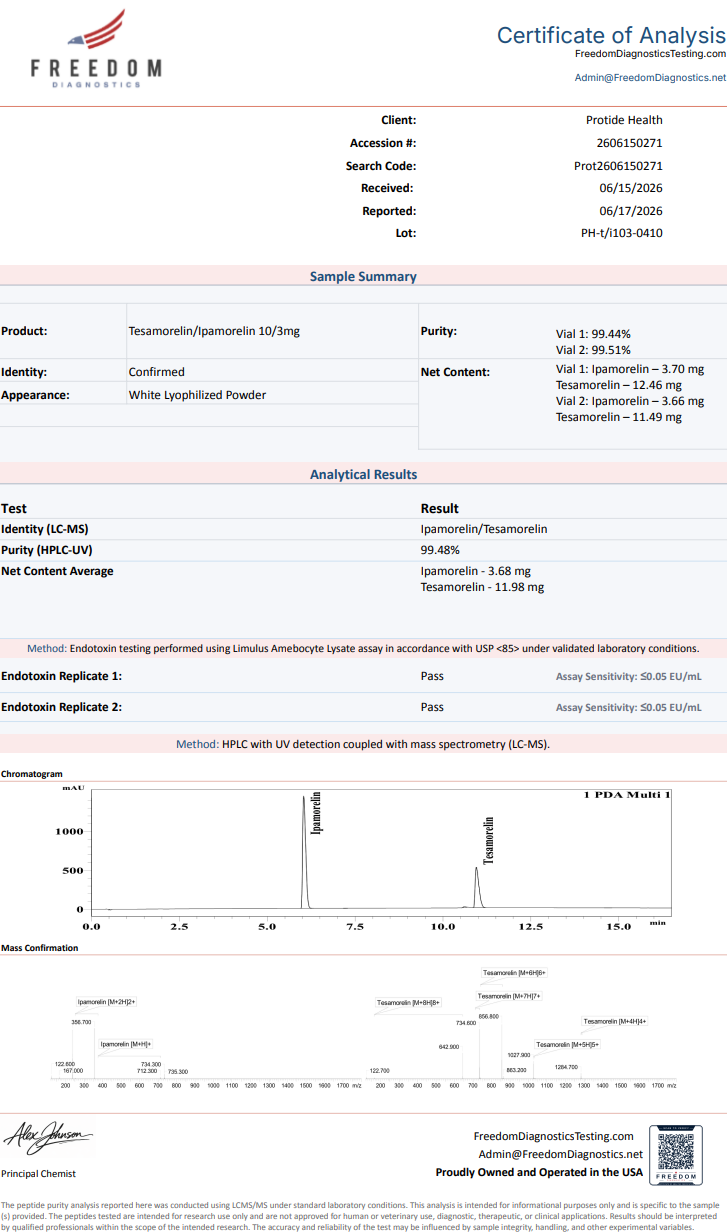This screenshot has width=727, height=1232.
Task: Click the Tesamorelin [M+4H]4+ spectrum label
Action: 615,1021
